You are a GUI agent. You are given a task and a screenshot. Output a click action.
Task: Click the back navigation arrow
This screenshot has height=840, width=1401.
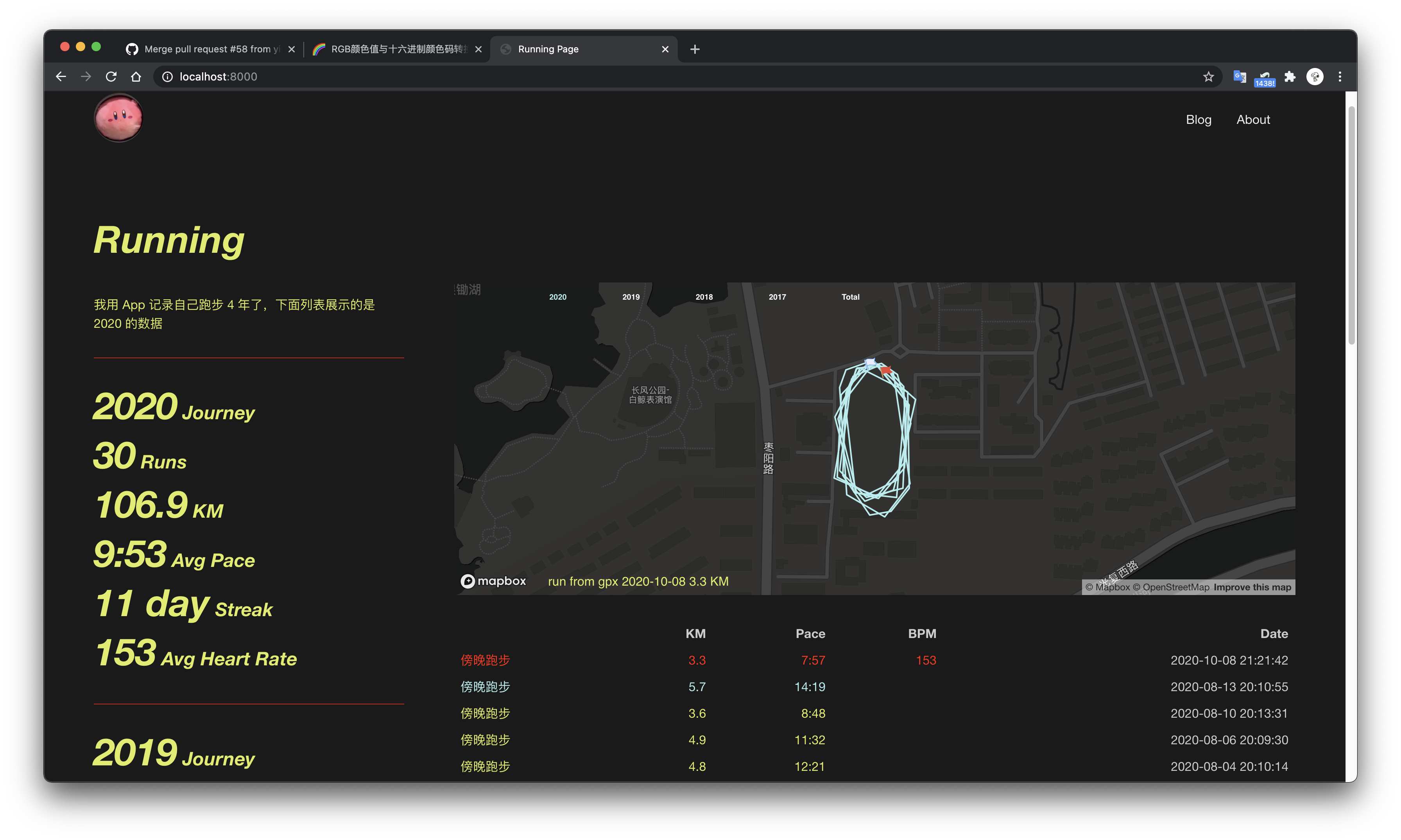tap(61, 77)
